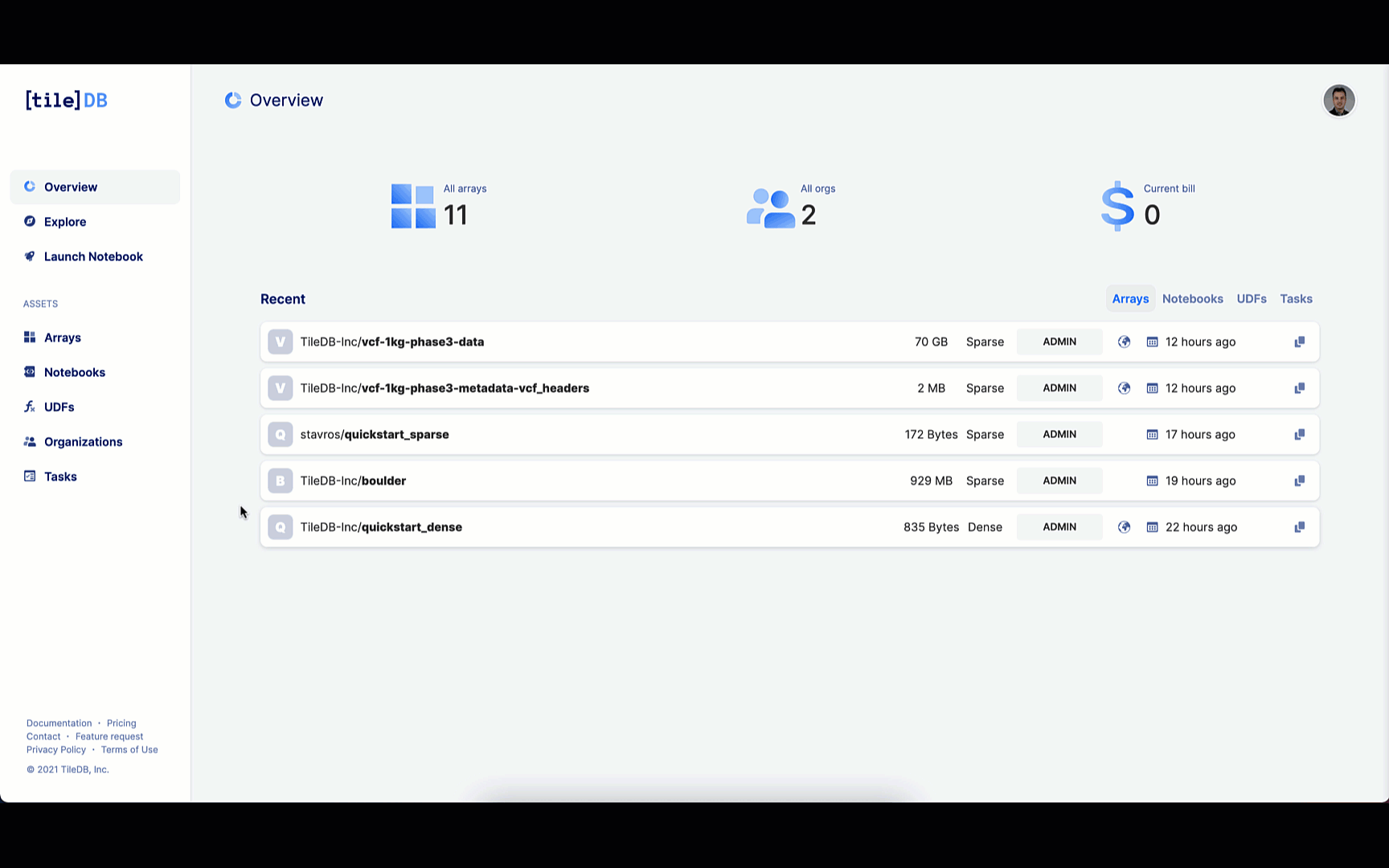
Task: Open the UDFs label under Assets
Action: [59, 407]
